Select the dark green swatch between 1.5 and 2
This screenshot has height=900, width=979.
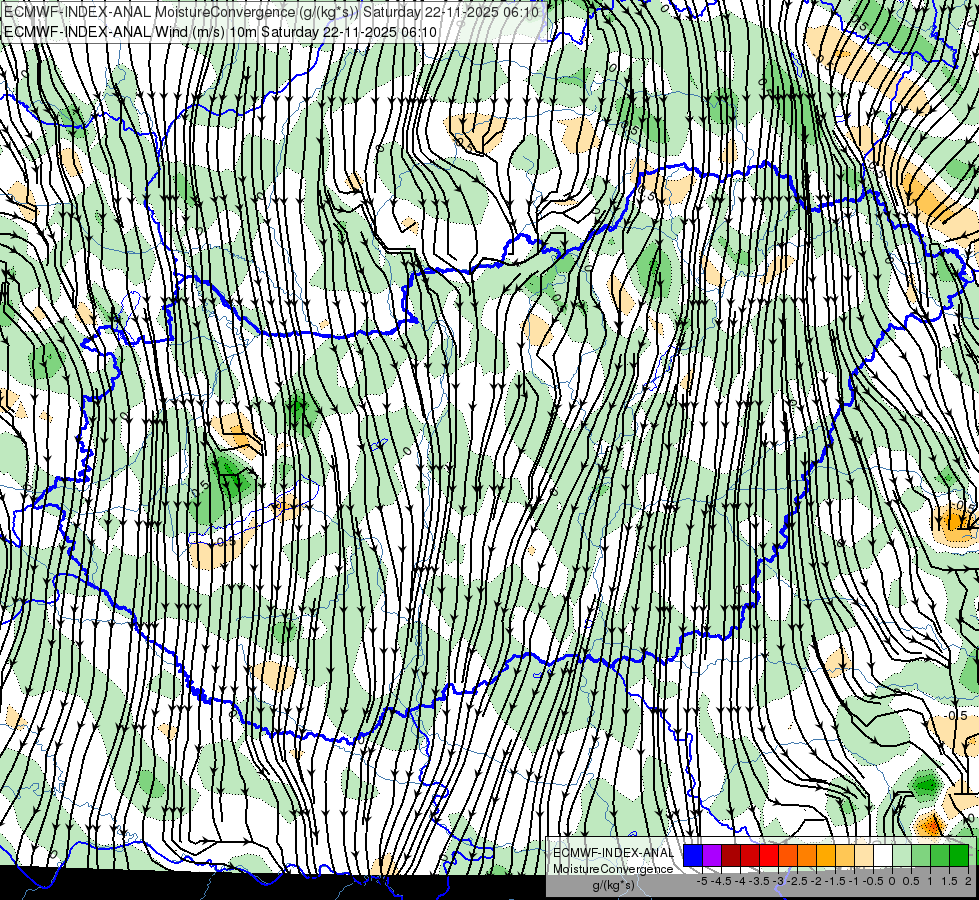(x=959, y=856)
